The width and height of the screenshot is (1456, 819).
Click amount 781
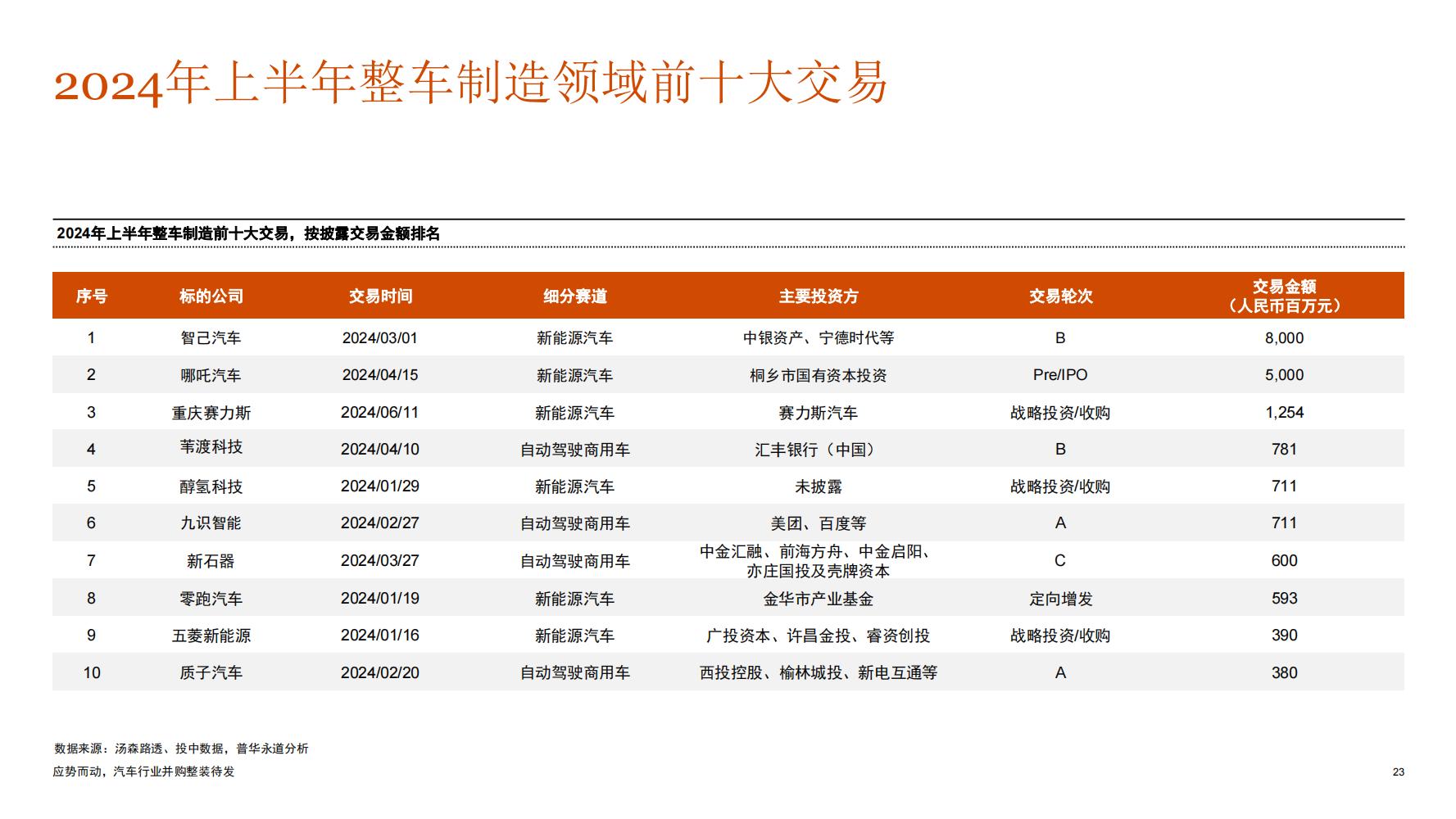click(1284, 450)
